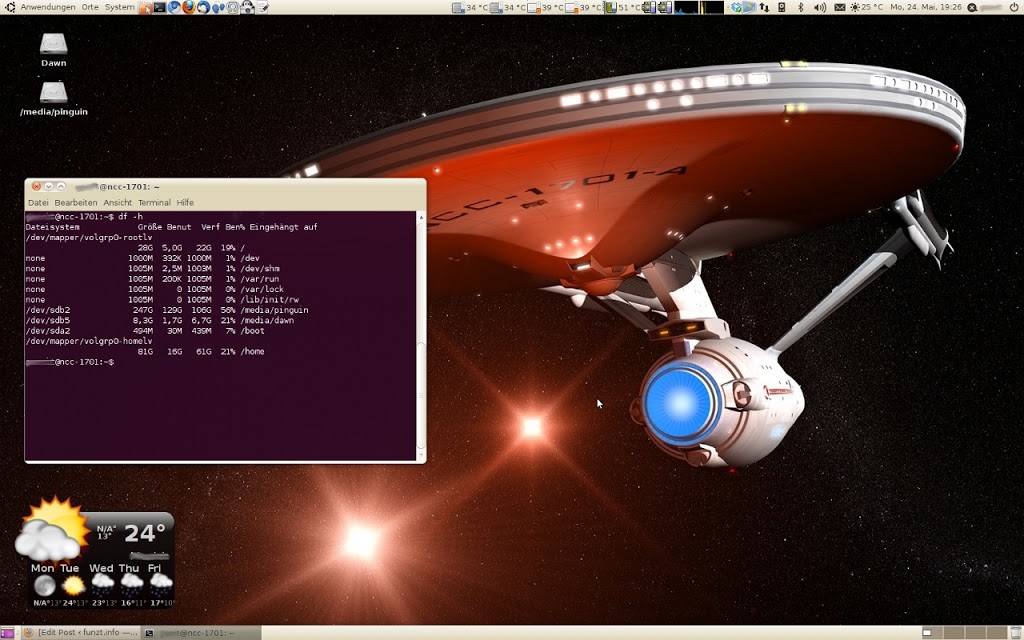Click the terminal's vertical scrollbar
This screenshot has width=1024, height=640.
point(421,336)
